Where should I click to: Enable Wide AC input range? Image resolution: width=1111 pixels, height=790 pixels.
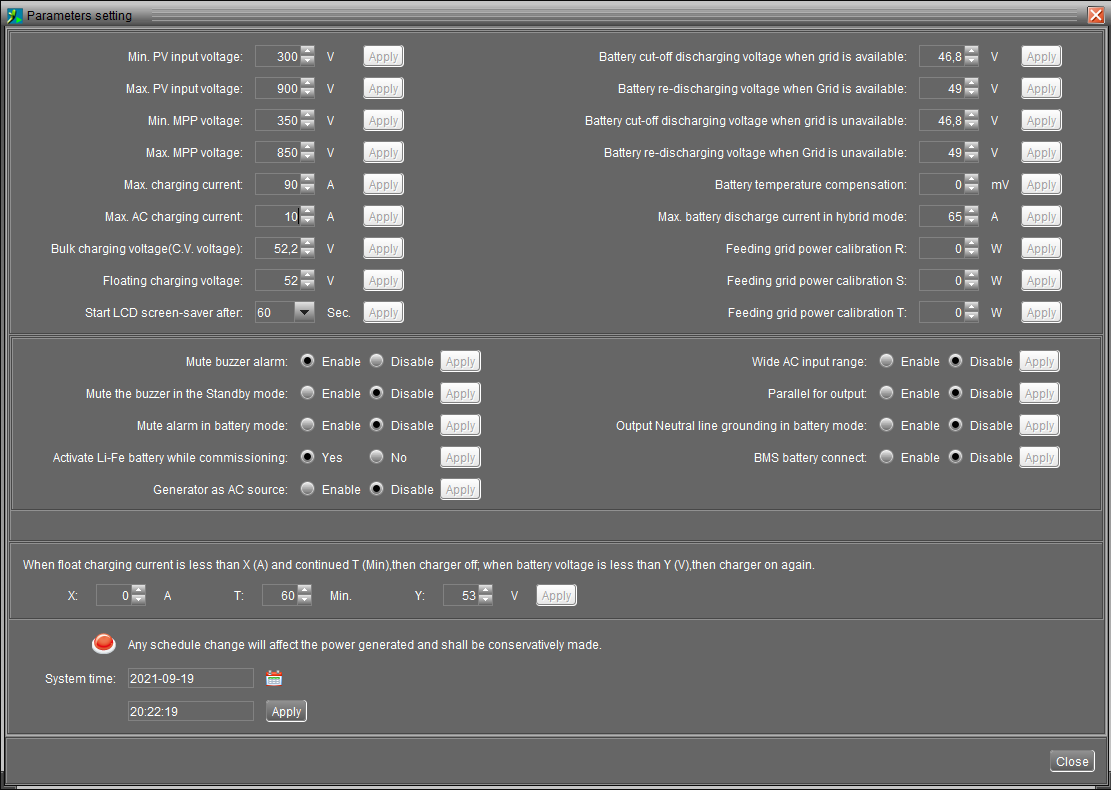point(887,361)
